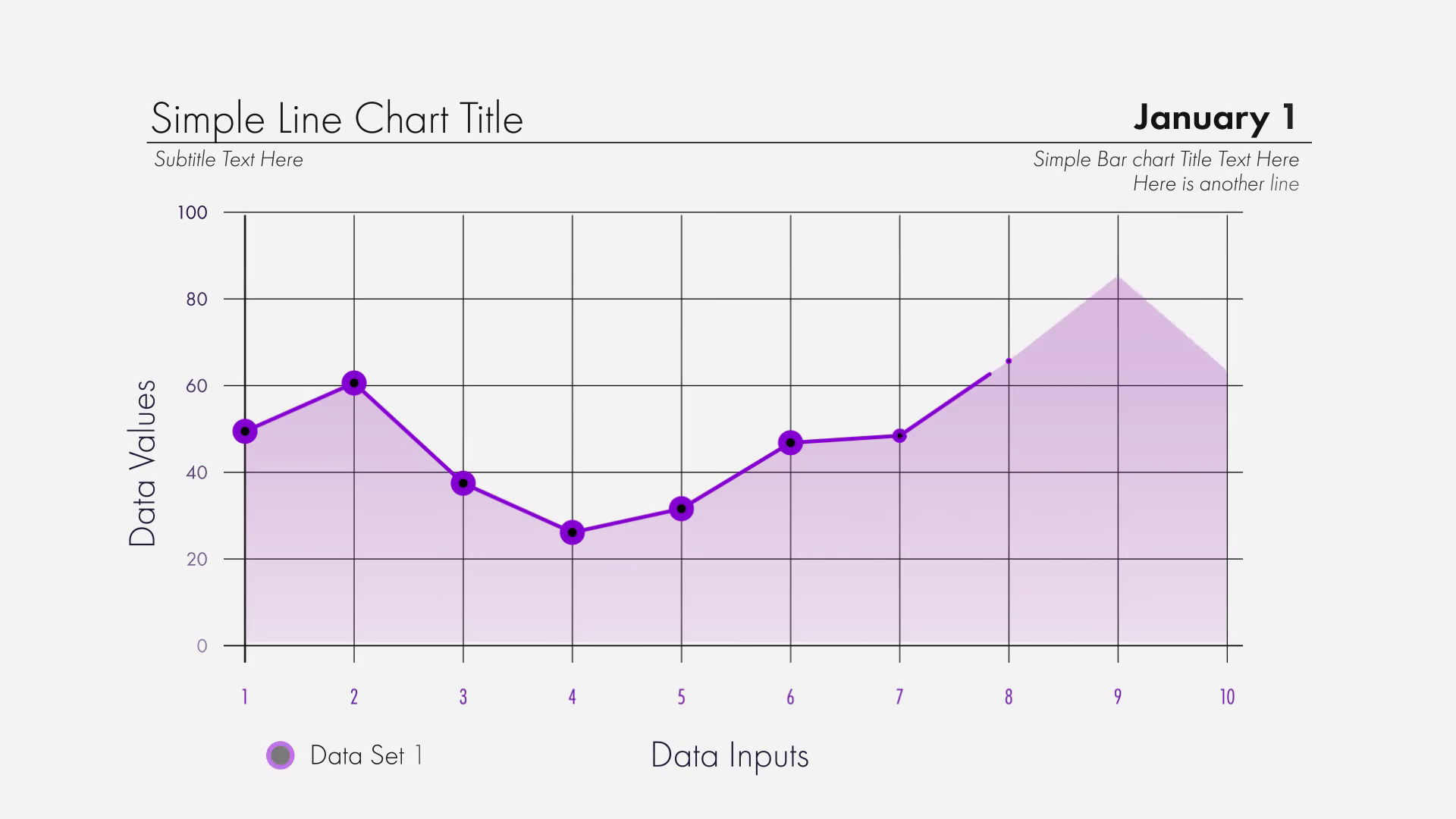
Task: Click the x-axis tick label 10
Action: coord(1227,697)
